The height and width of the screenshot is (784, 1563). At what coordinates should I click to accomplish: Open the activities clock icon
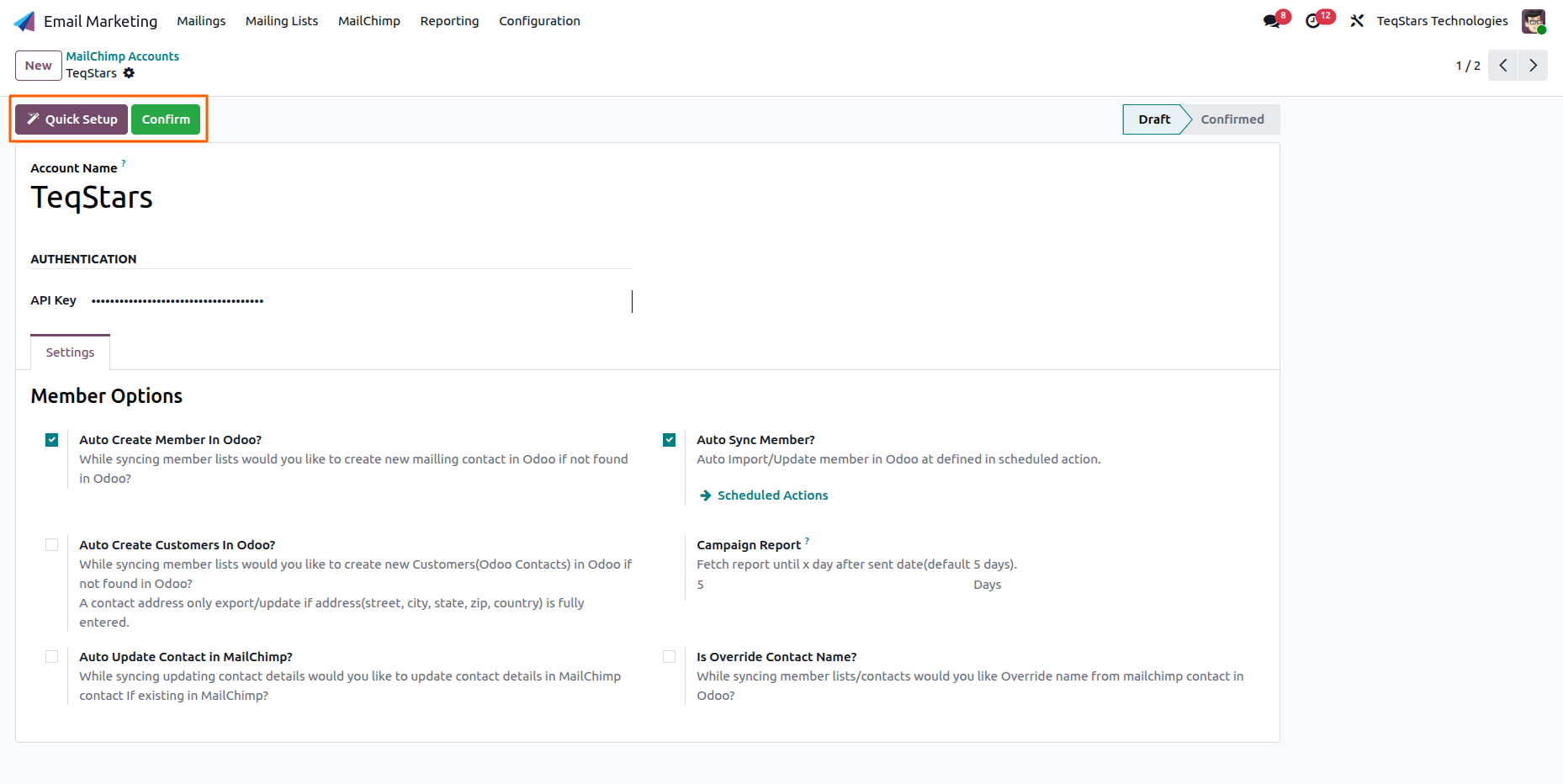[x=1313, y=21]
